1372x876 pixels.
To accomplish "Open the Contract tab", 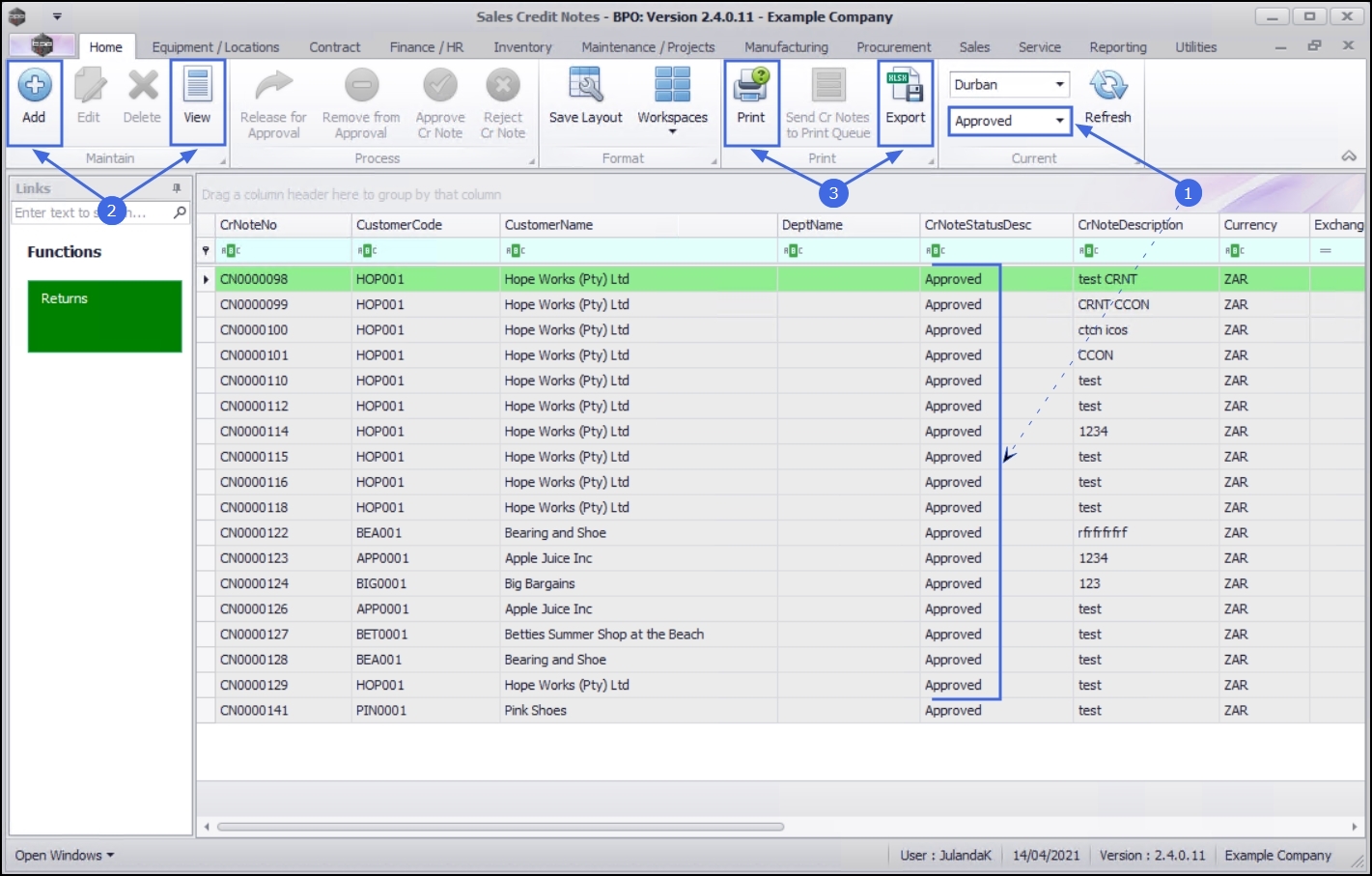I will point(335,46).
